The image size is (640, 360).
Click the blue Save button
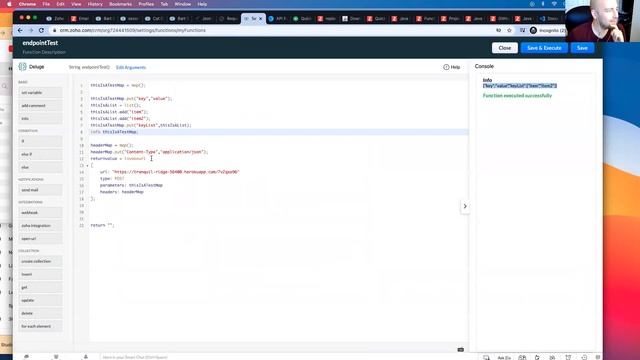point(582,48)
